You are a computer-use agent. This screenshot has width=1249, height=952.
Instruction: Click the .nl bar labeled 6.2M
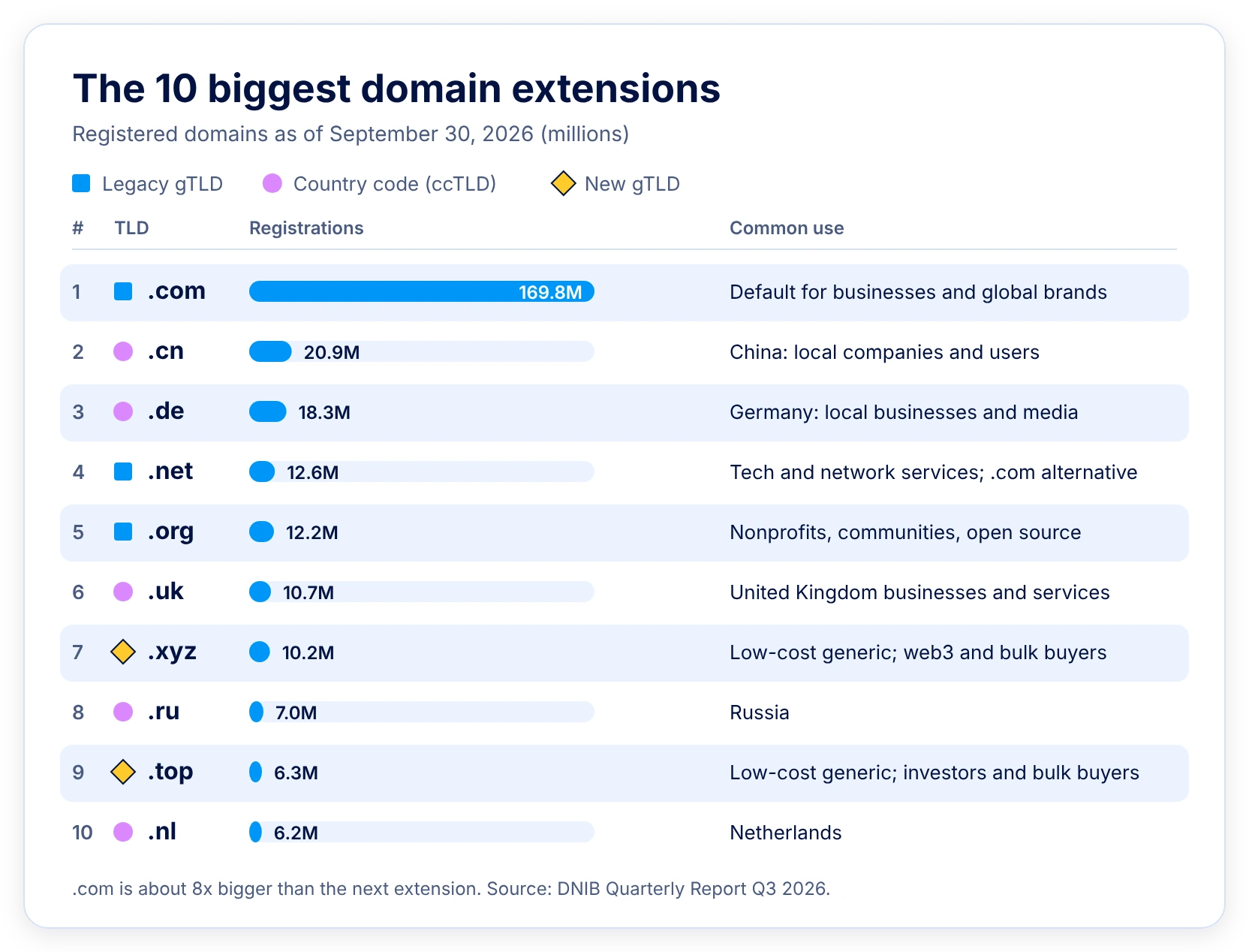255,832
